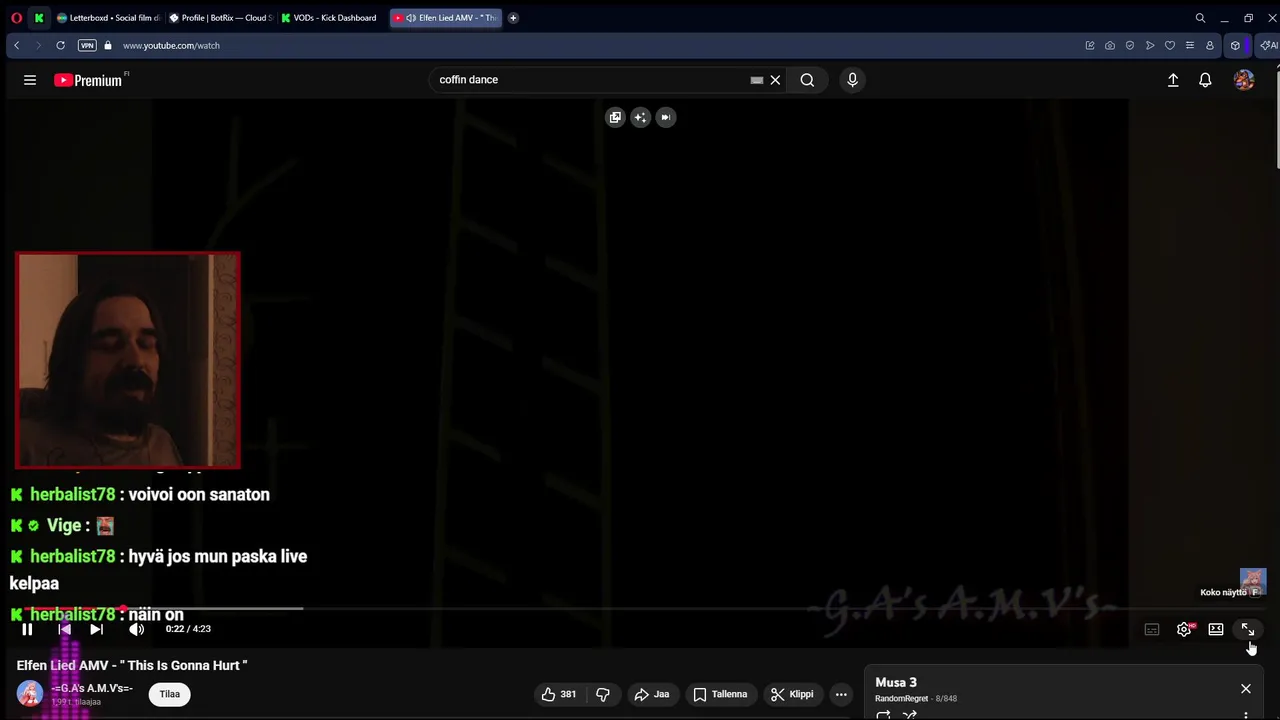Open Opera easy setup sliders icon
The width and height of the screenshot is (1280, 720).
click(1190, 45)
